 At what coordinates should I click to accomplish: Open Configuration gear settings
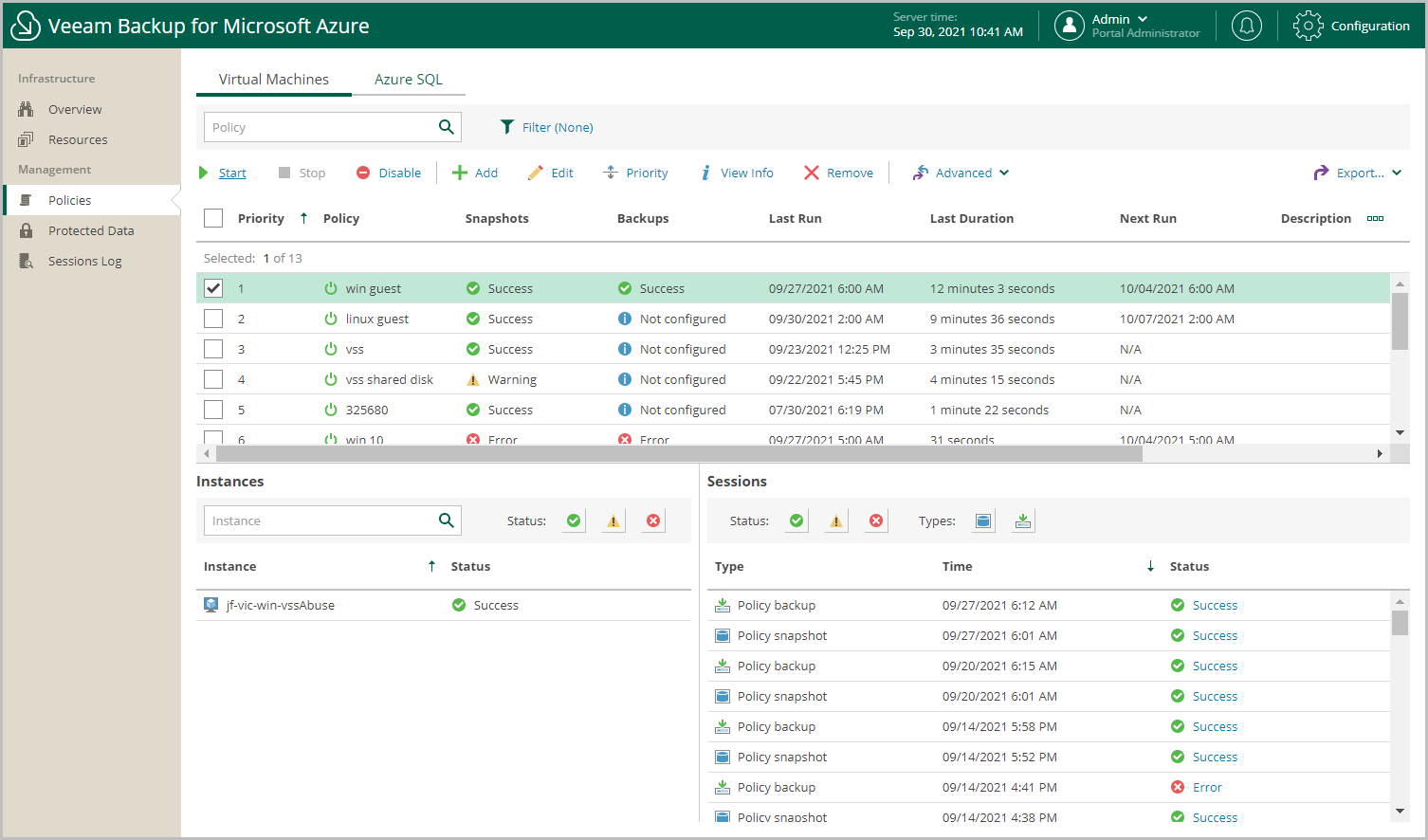(x=1352, y=26)
